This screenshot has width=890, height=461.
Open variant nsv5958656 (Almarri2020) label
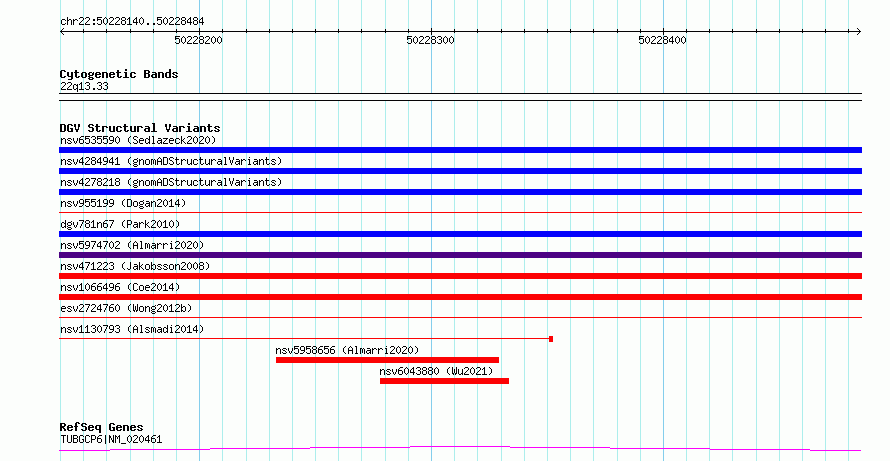pos(347,350)
